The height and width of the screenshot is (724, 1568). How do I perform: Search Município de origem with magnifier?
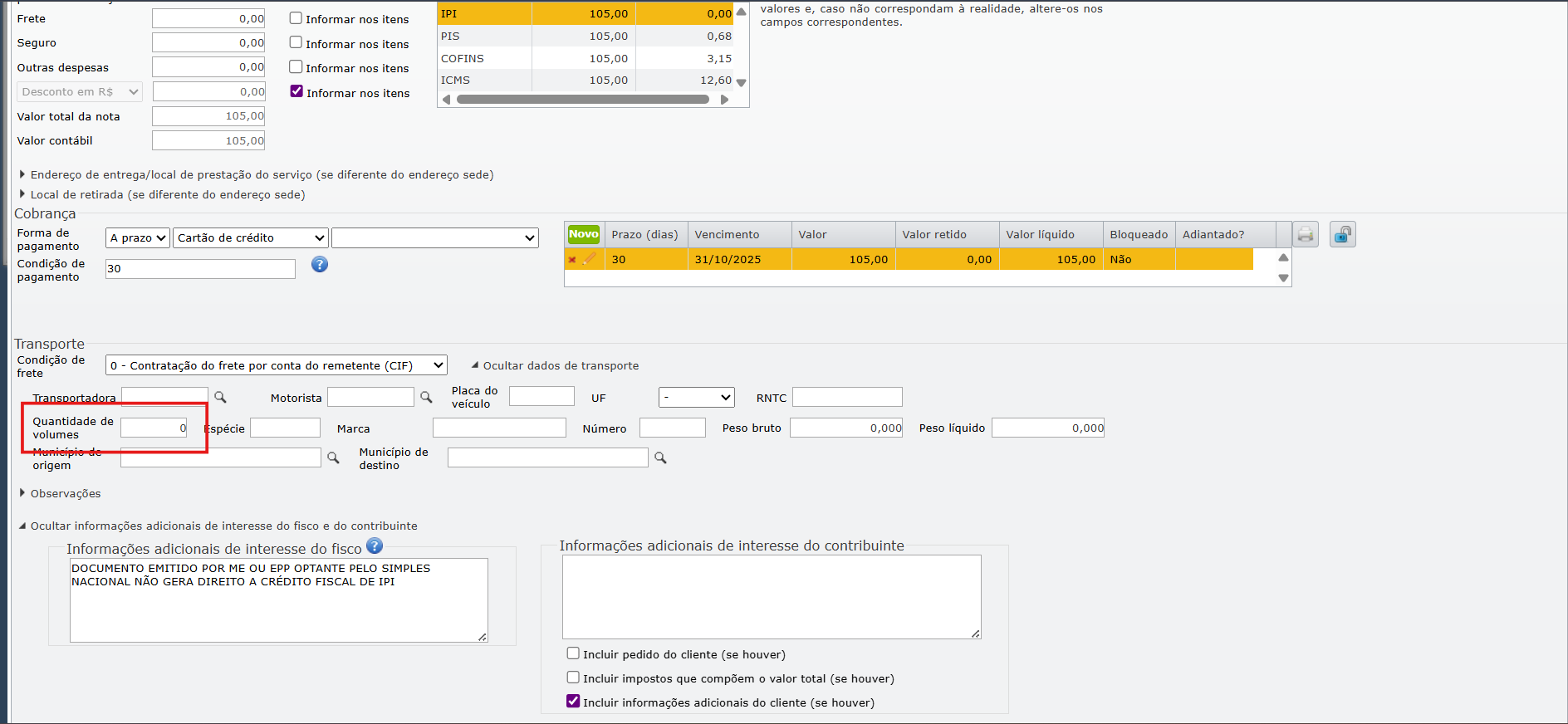pyautogui.click(x=333, y=457)
